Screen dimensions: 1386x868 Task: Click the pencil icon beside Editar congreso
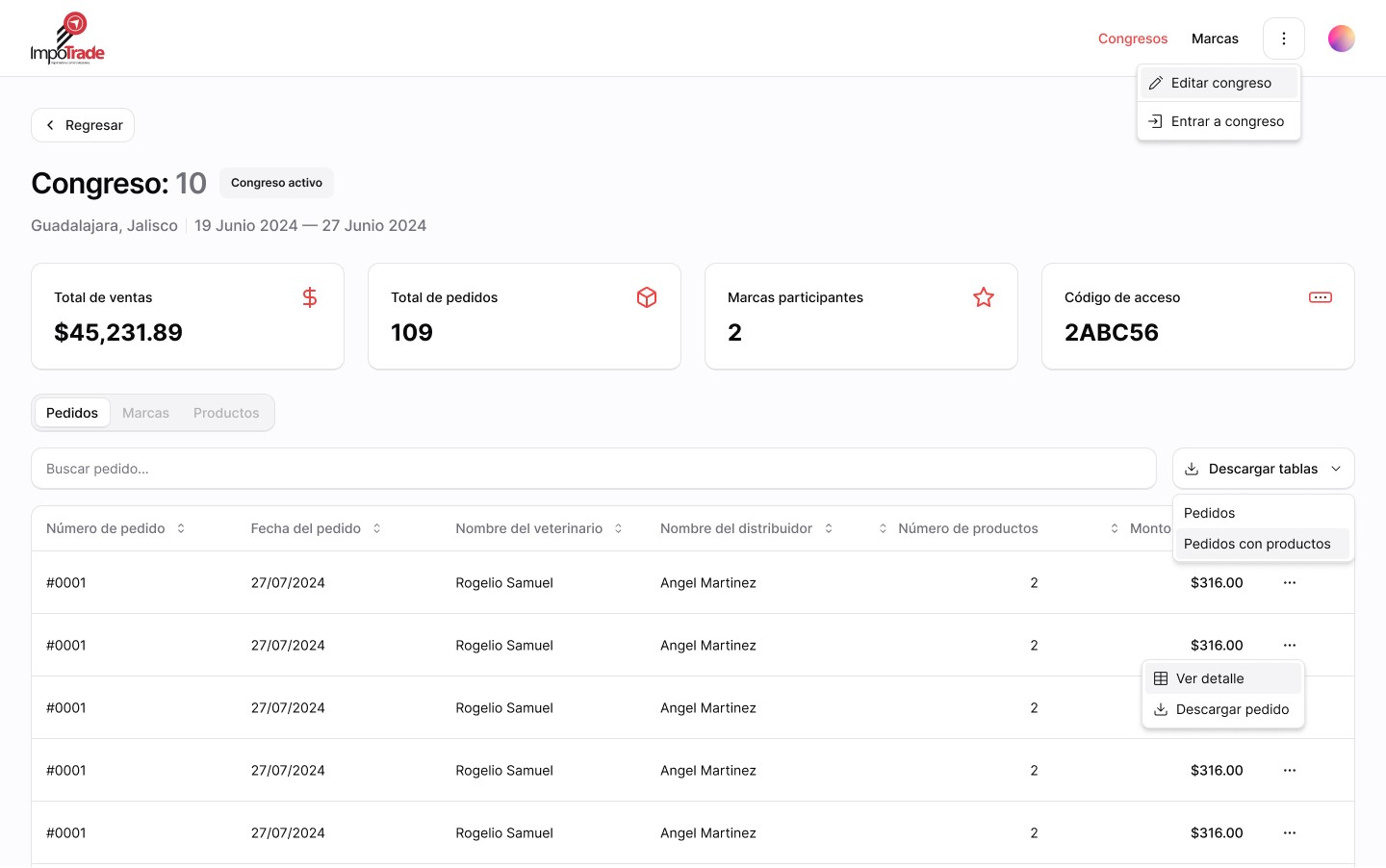(1155, 83)
